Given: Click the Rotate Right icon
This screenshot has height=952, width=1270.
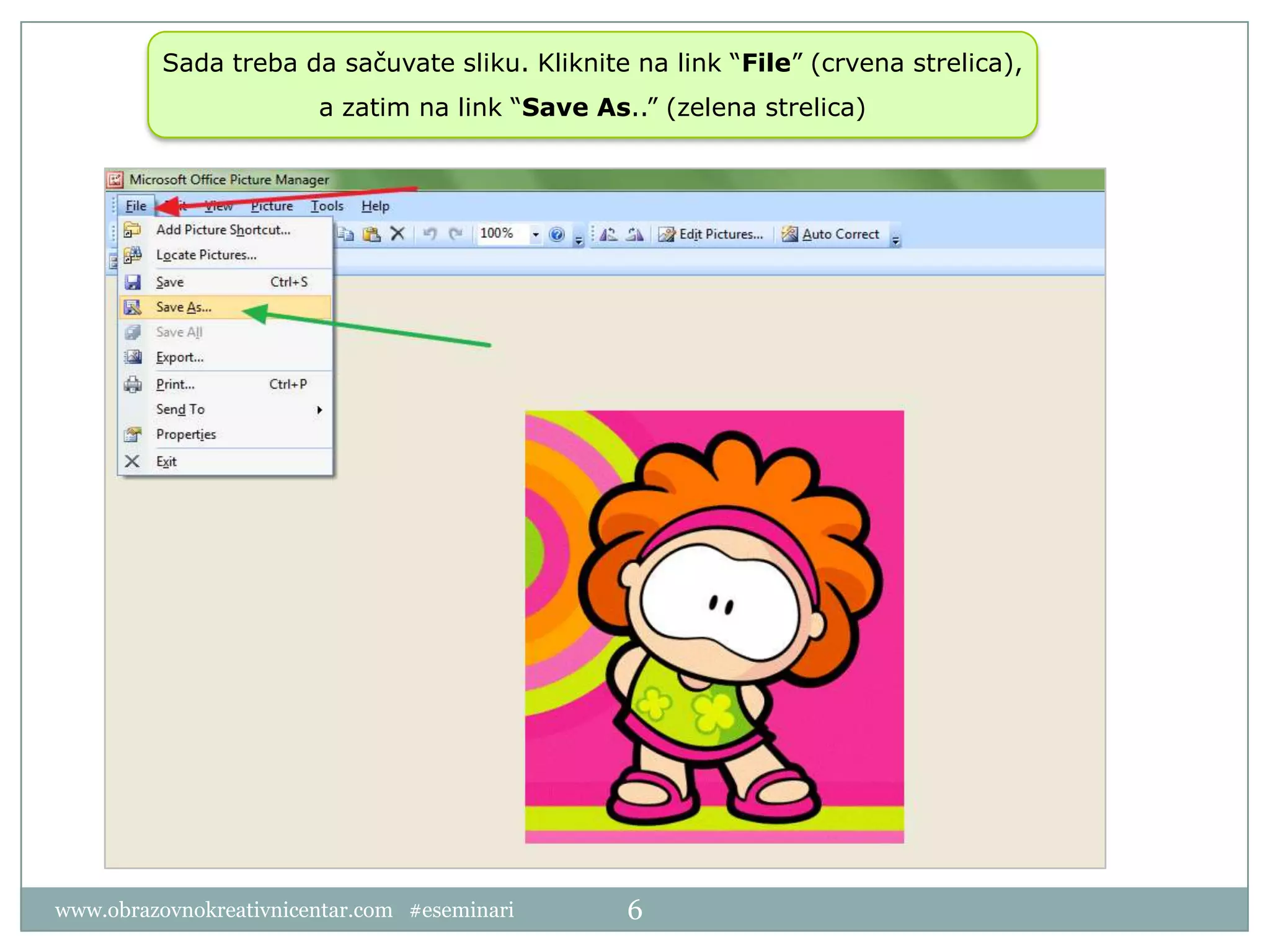Looking at the screenshot, I should tap(634, 234).
